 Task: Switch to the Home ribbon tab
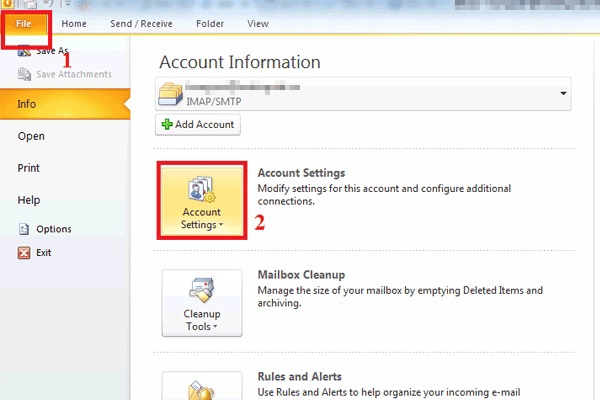pyautogui.click(x=74, y=24)
